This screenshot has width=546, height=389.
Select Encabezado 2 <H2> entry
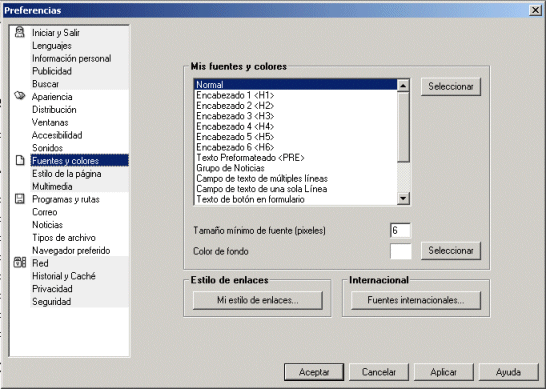296,106
